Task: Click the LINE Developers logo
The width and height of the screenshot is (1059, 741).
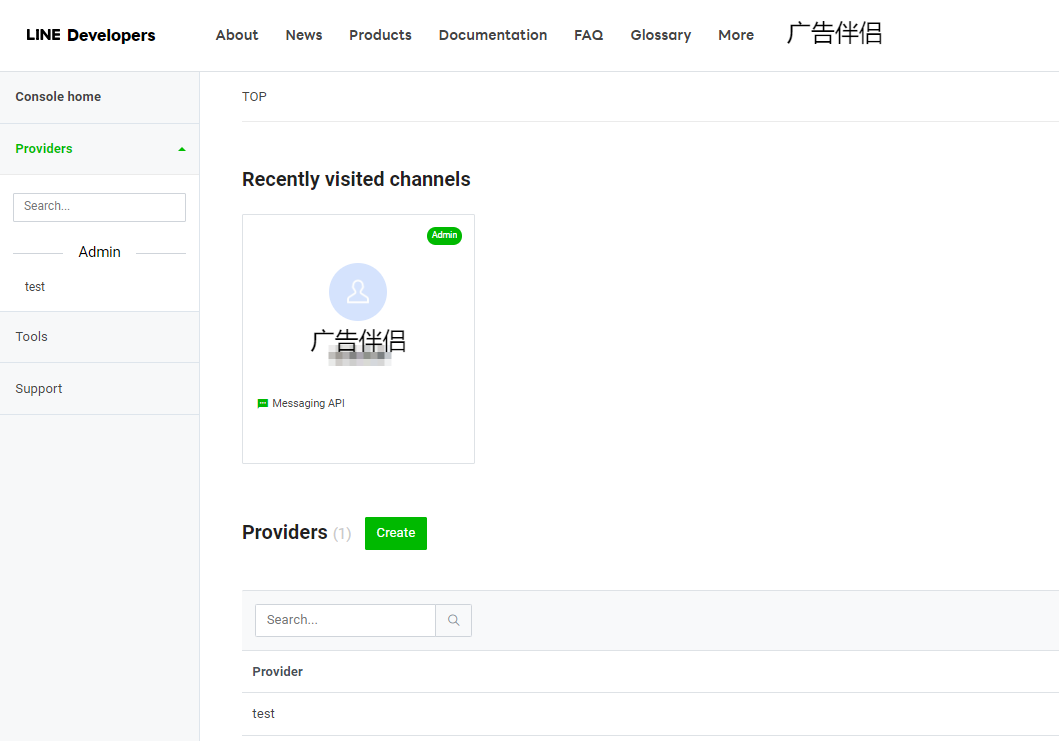Action: click(91, 35)
